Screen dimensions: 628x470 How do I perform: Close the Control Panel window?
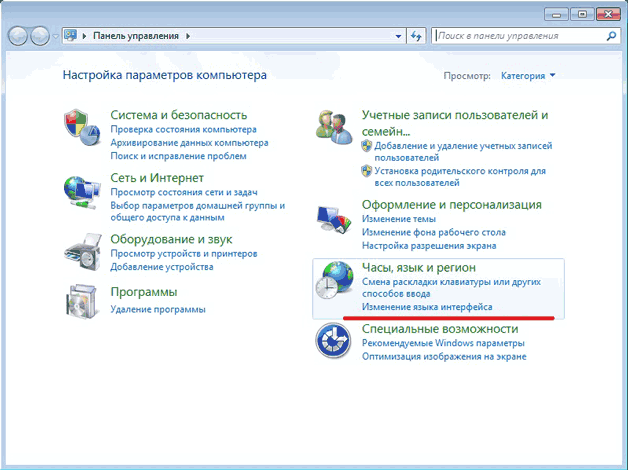(x=608, y=15)
